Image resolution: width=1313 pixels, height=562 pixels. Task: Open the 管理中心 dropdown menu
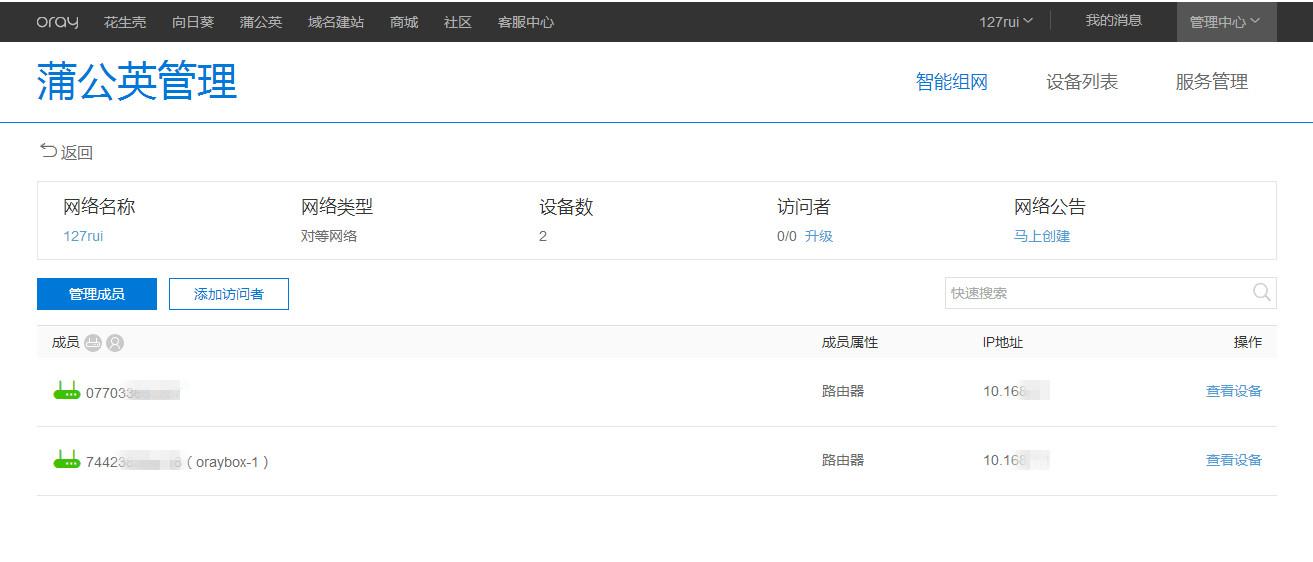coord(1226,21)
